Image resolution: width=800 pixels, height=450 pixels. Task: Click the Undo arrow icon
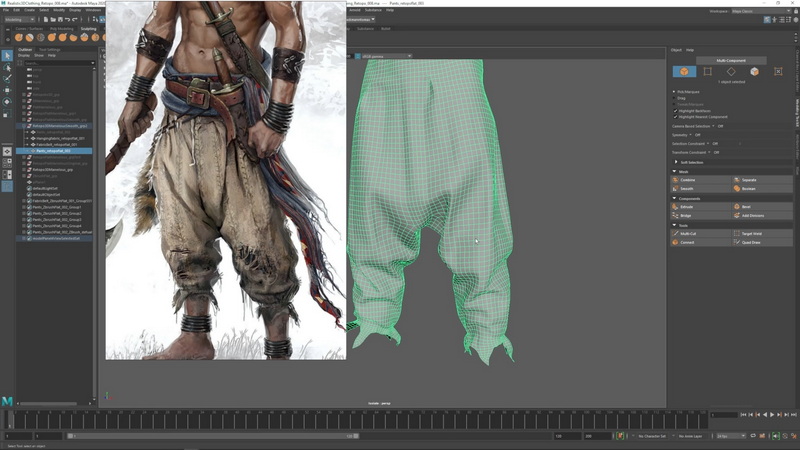pyautogui.click(x=67, y=19)
